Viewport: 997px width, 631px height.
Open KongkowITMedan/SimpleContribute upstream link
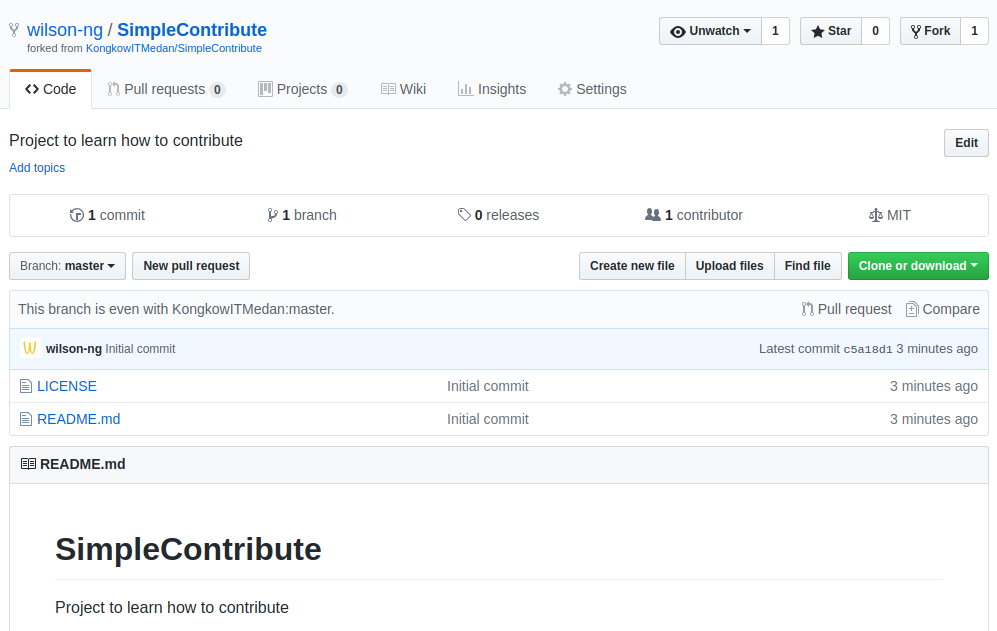[x=174, y=48]
